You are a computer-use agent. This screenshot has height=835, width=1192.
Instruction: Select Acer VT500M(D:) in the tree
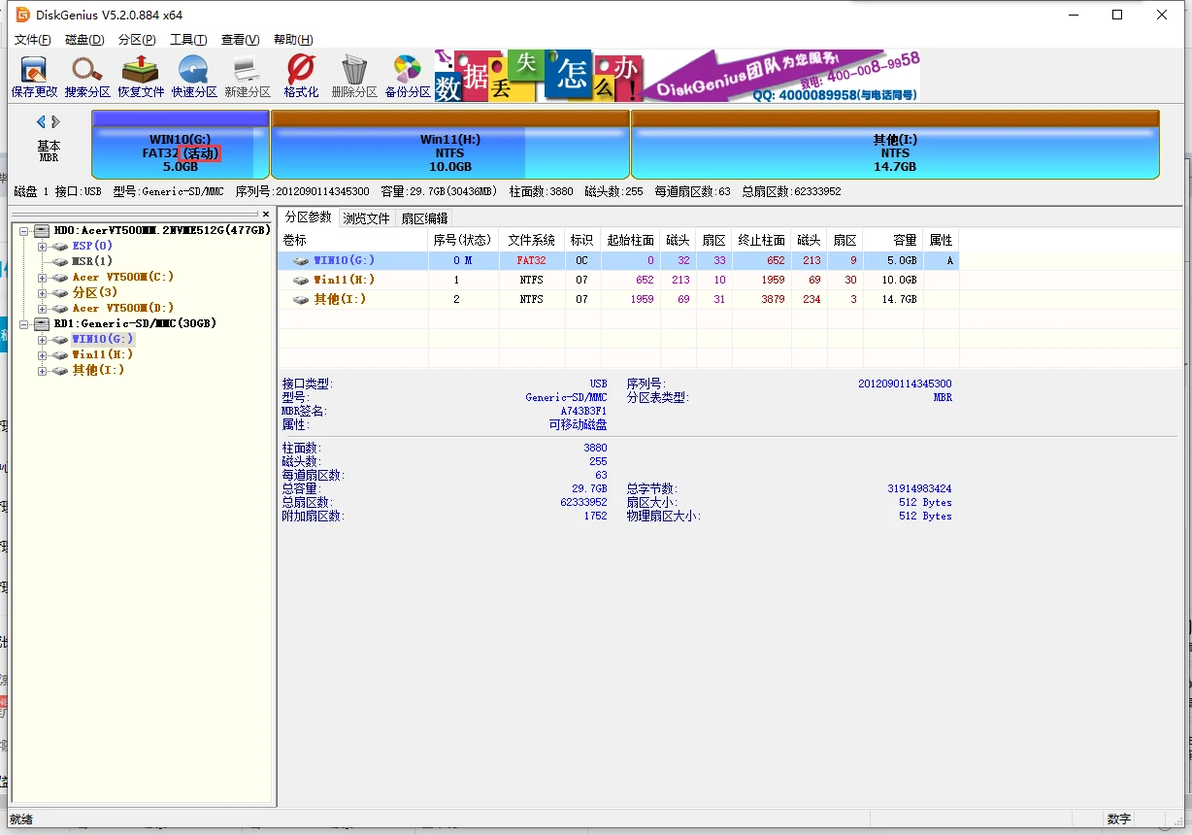(x=123, y=308)
